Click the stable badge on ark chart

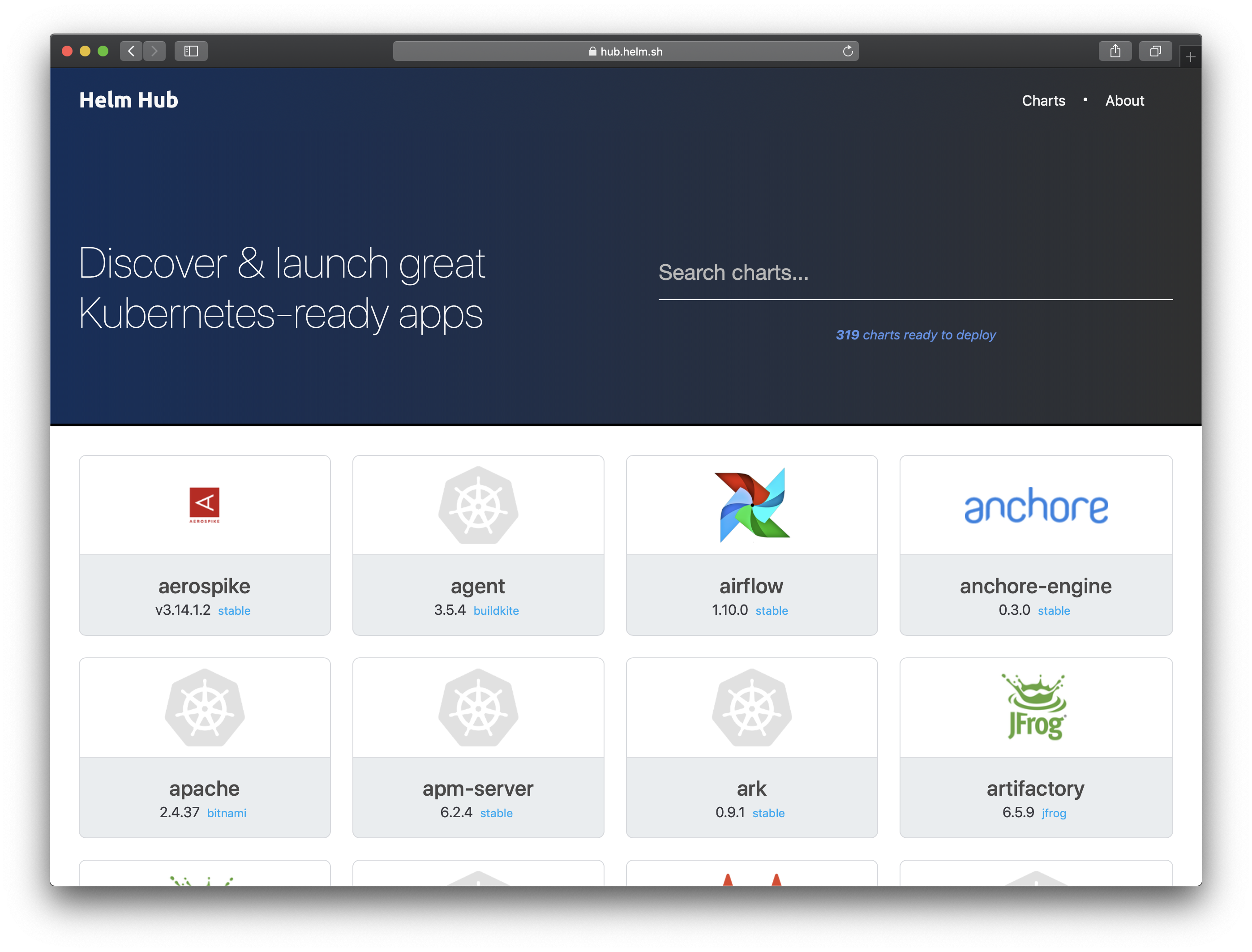769,812
